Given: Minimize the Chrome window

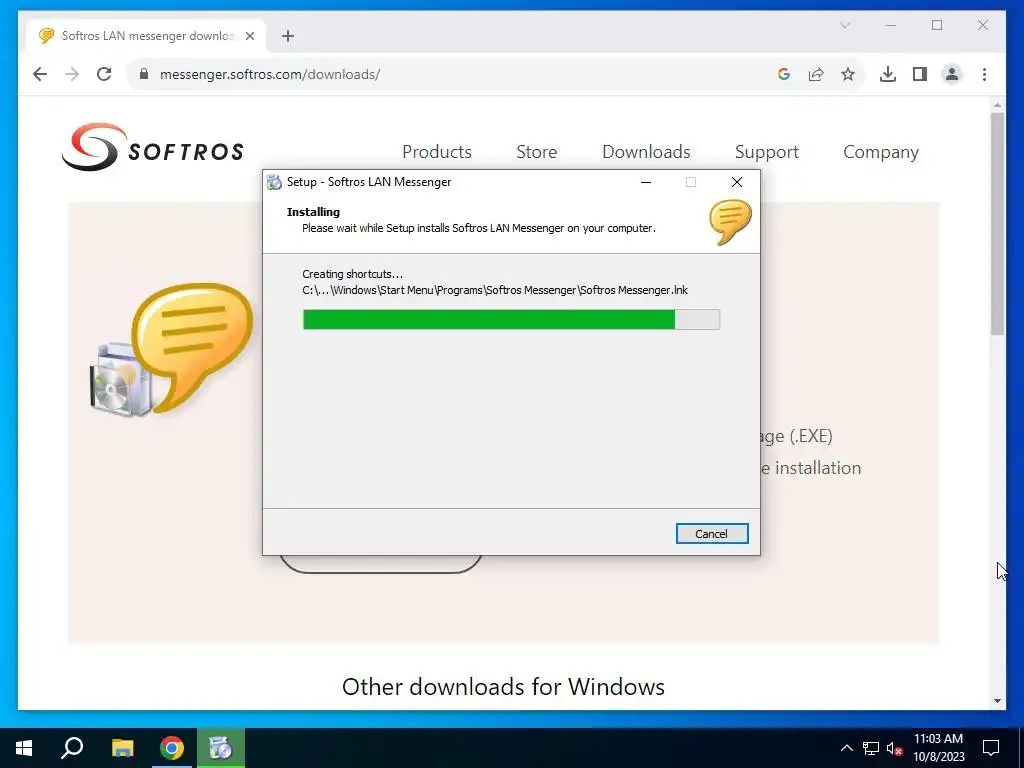Looking at the screenshot, I should (x=891, y=25).
